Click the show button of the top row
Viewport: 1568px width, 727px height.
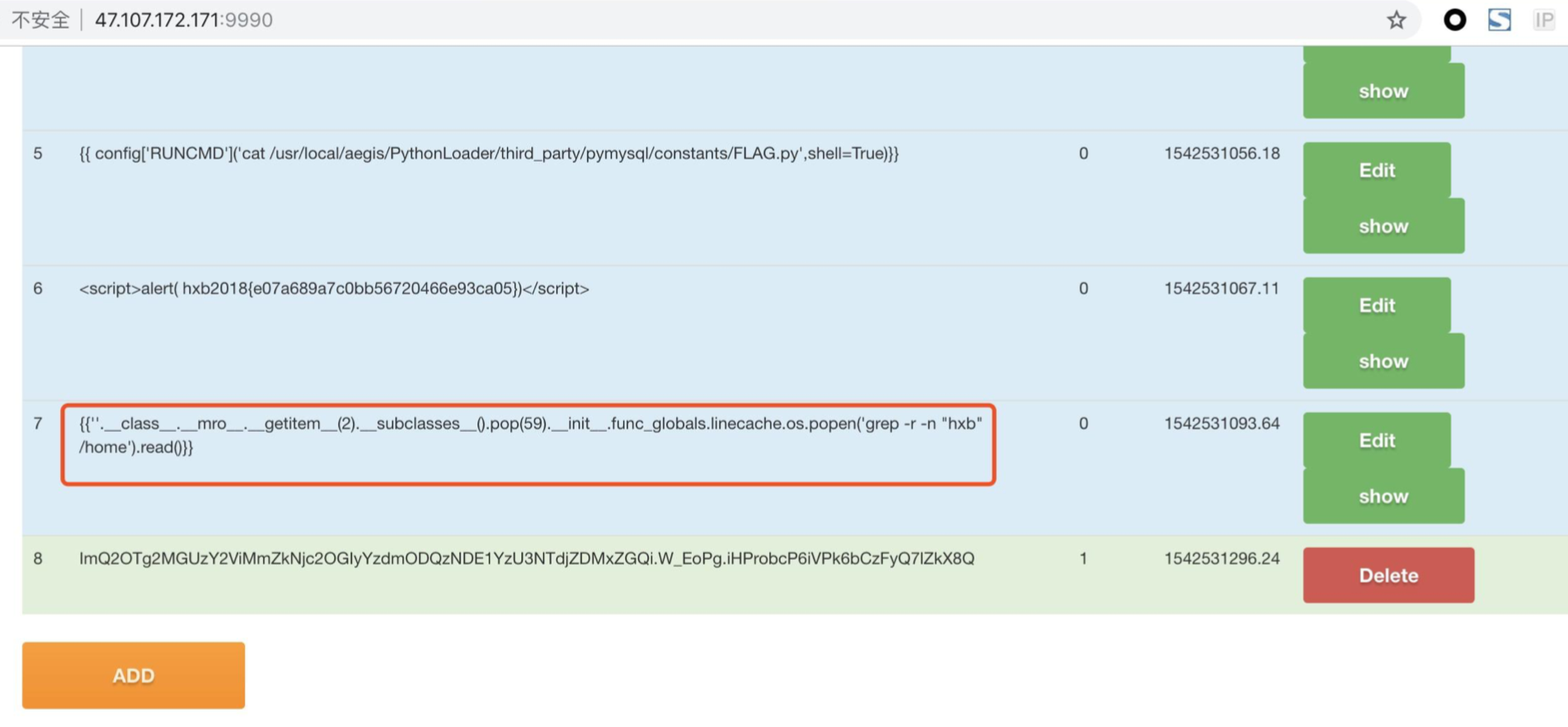(1383, 91)
